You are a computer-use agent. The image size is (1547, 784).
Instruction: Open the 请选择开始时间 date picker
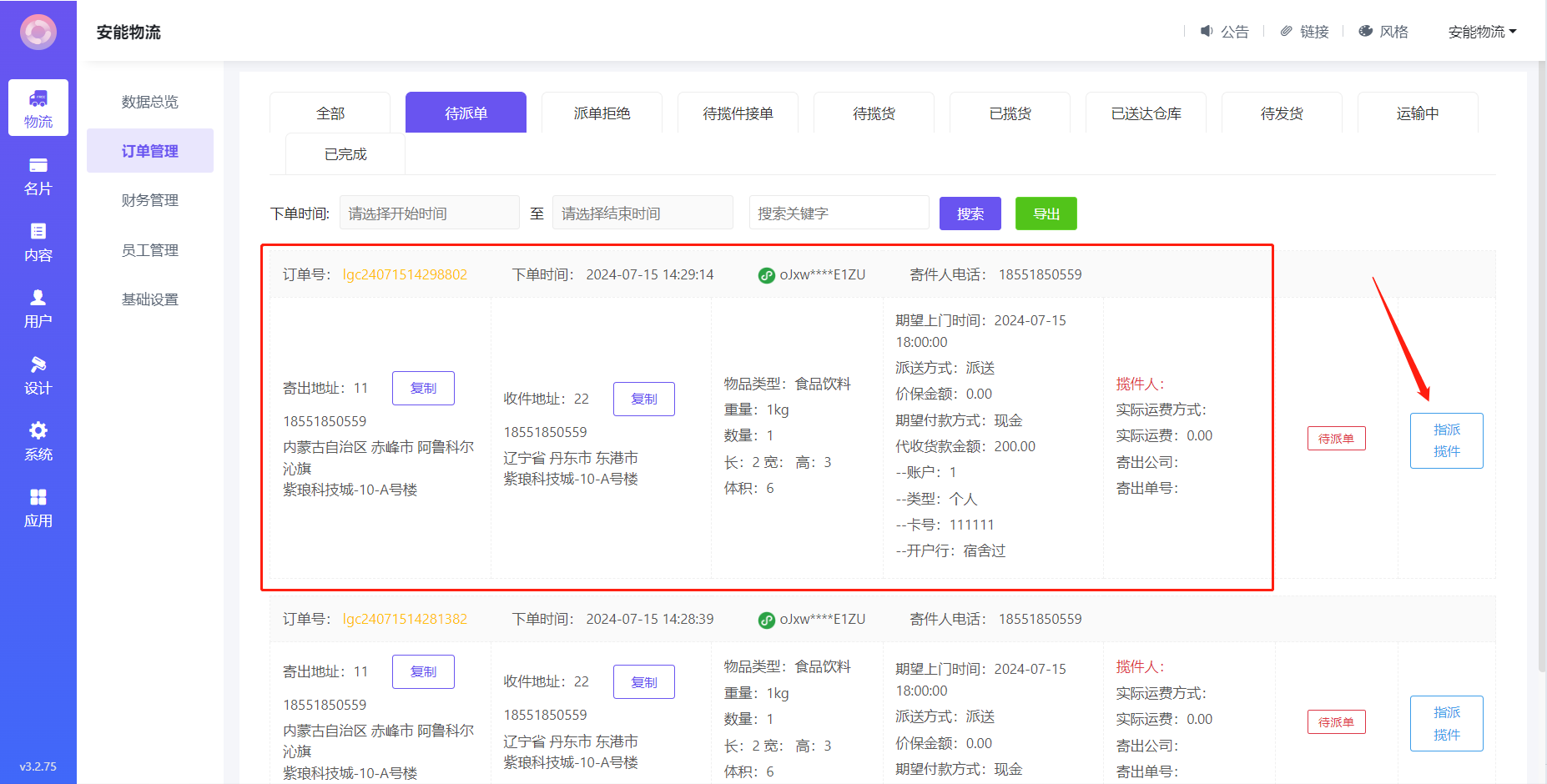[x=429, y=214]
